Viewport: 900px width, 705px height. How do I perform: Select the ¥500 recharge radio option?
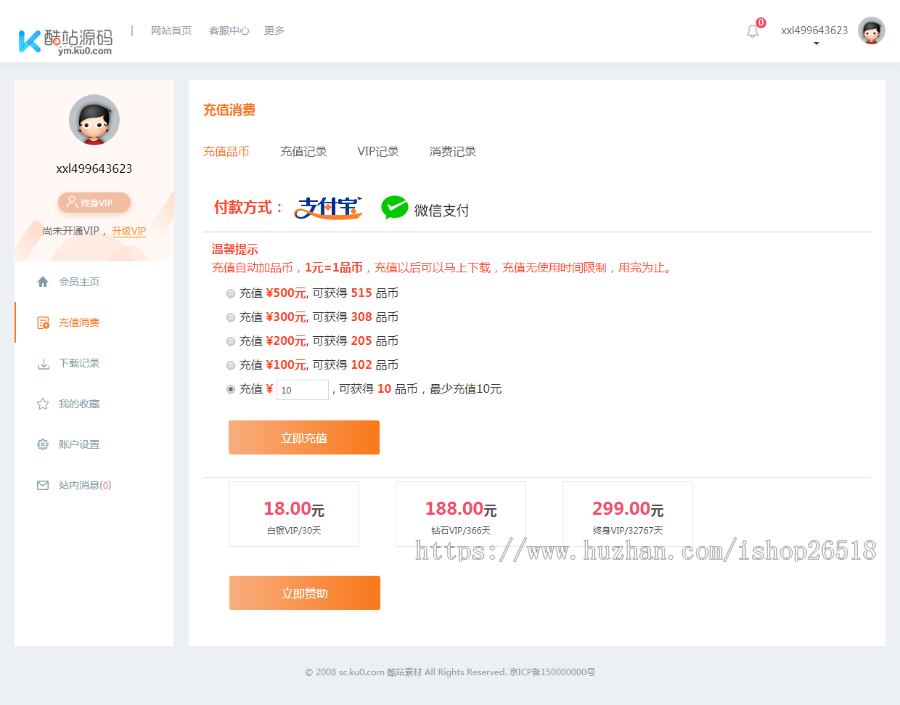click(231, 294)
